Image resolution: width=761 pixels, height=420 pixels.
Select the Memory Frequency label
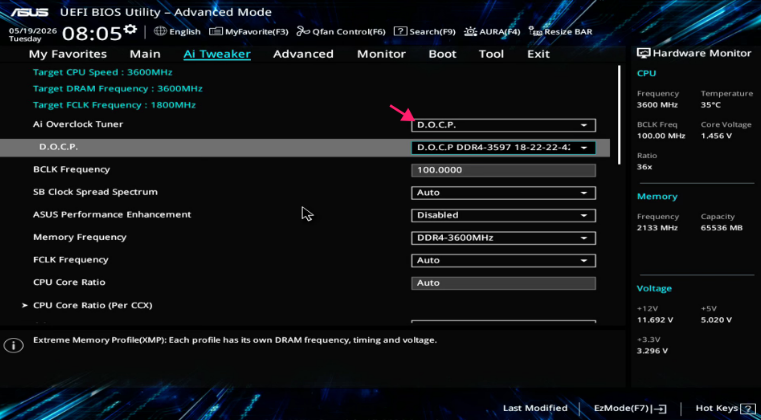(80, 237)
